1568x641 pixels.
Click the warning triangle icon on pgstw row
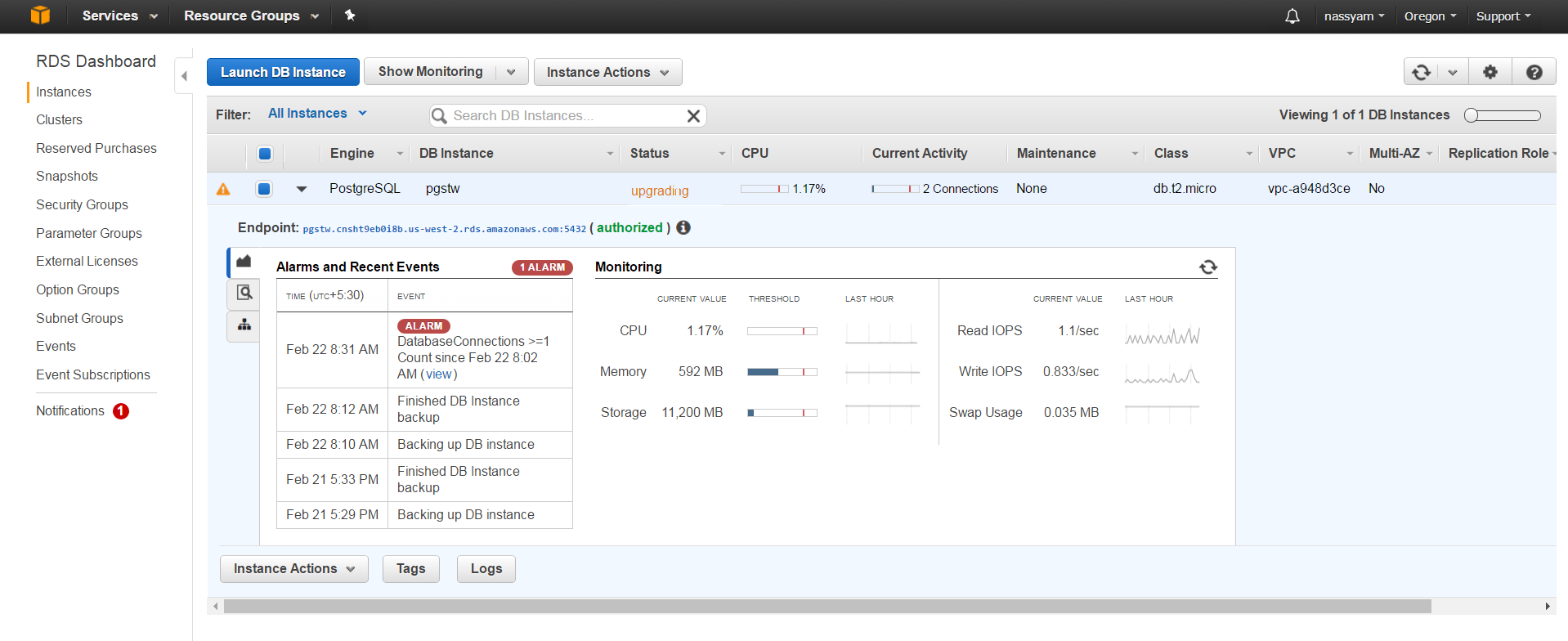pyautogui.click(x=223, y=189)
